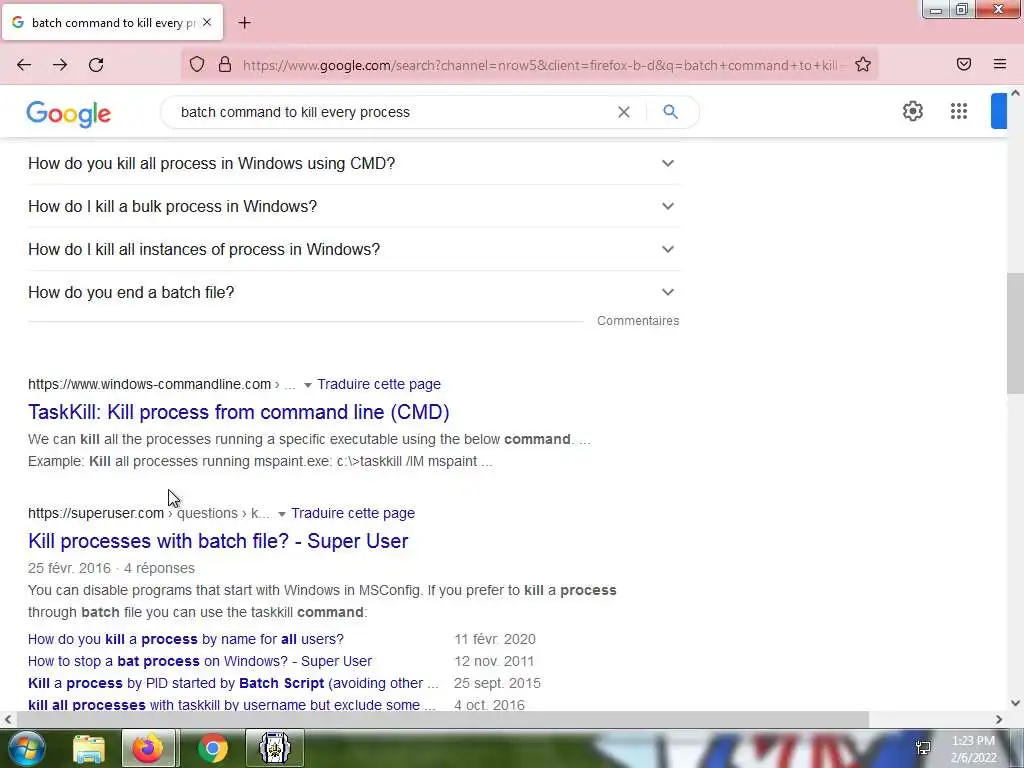Click the Google logo
The image size is (1024, 768).
pos(69,114)
